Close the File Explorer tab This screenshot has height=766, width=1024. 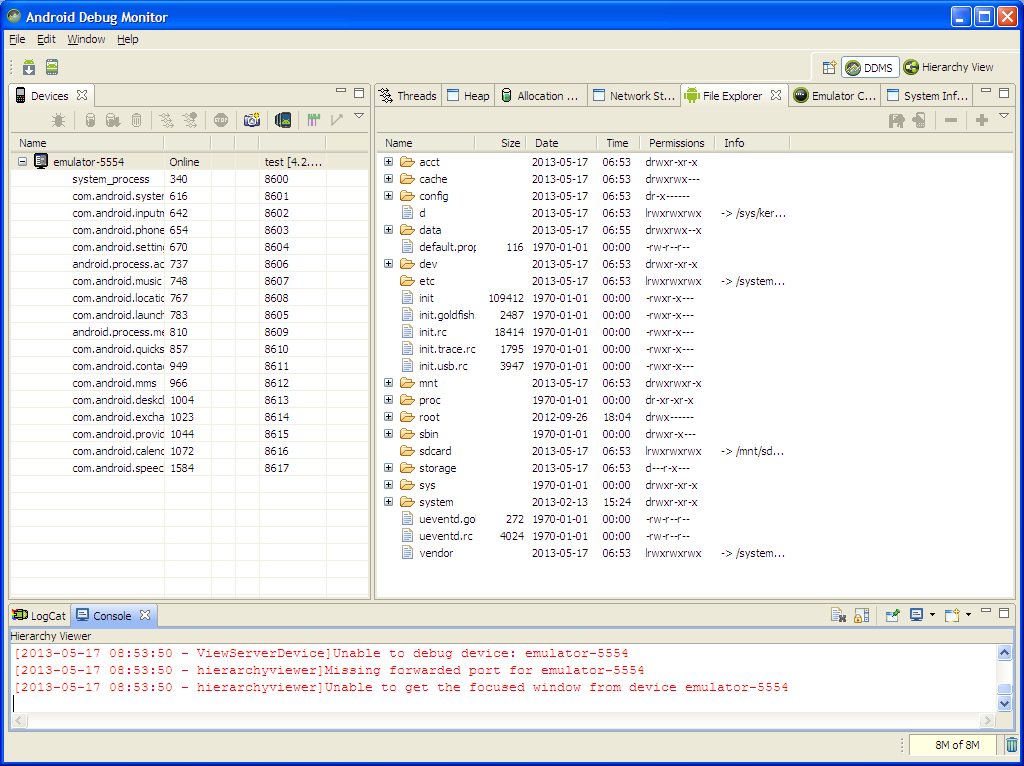coord(775,95)
